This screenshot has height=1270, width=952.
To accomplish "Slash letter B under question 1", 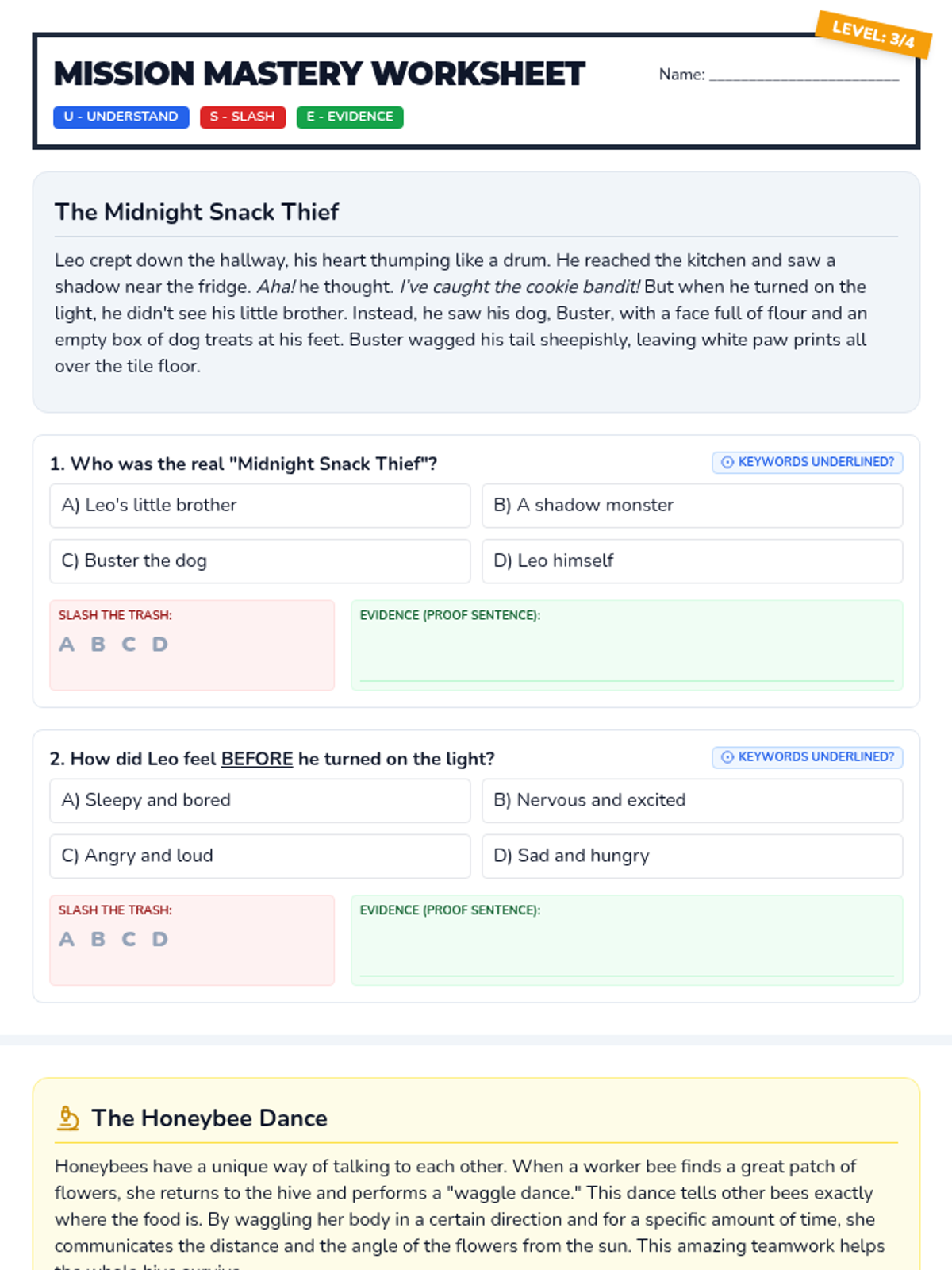I will point(98,645).
